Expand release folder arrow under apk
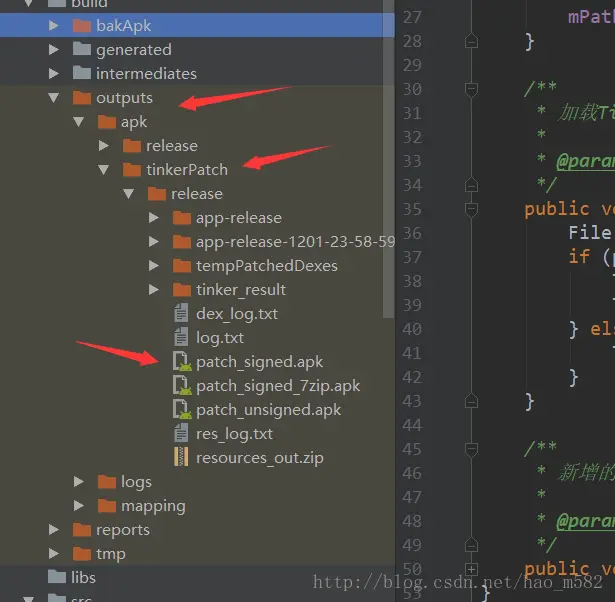The image size is (615, 602). (x=104, y=146)
